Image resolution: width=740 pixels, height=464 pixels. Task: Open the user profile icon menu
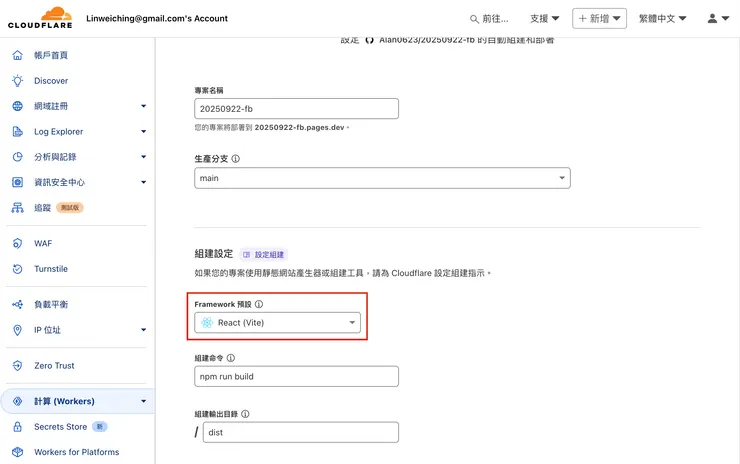tap(718, 18)
